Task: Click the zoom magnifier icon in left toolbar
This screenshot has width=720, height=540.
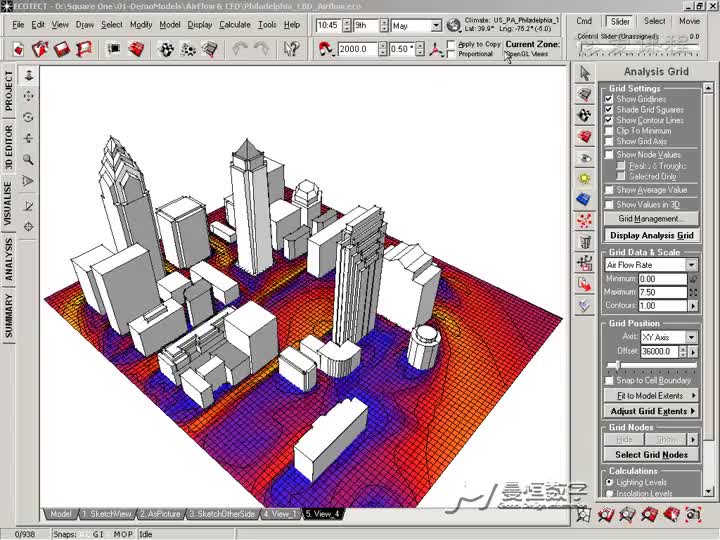Action: 28,159
